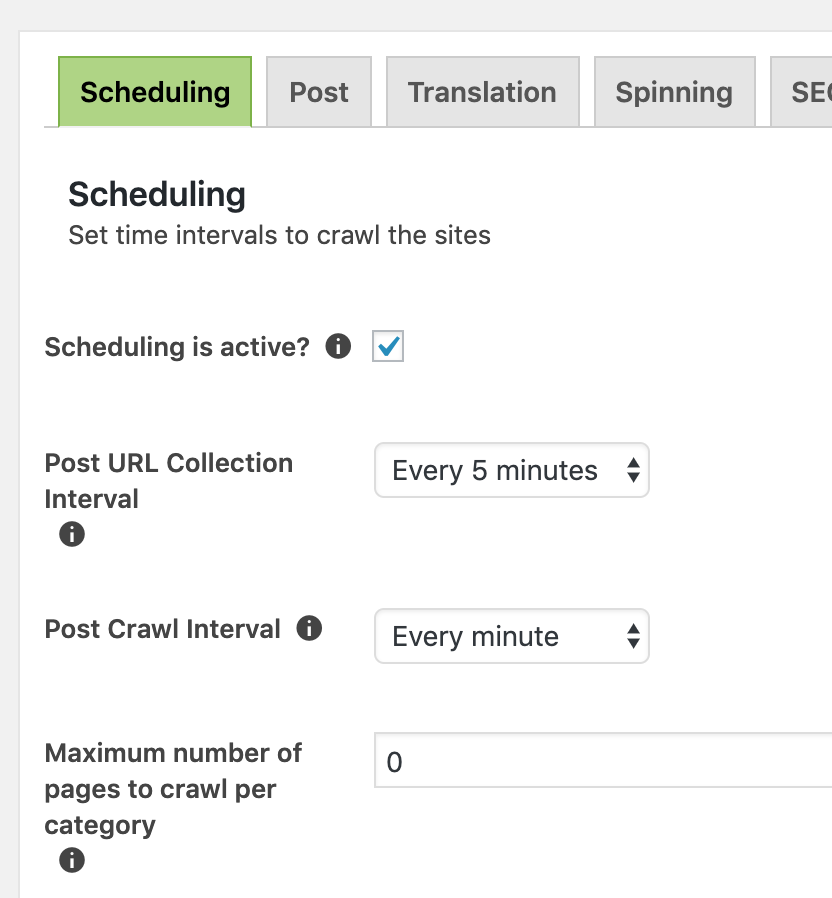The height and width of the screenshot is (898, 832).
Task: View info icon below Maximum pages per category
Action: pos(72,860)
